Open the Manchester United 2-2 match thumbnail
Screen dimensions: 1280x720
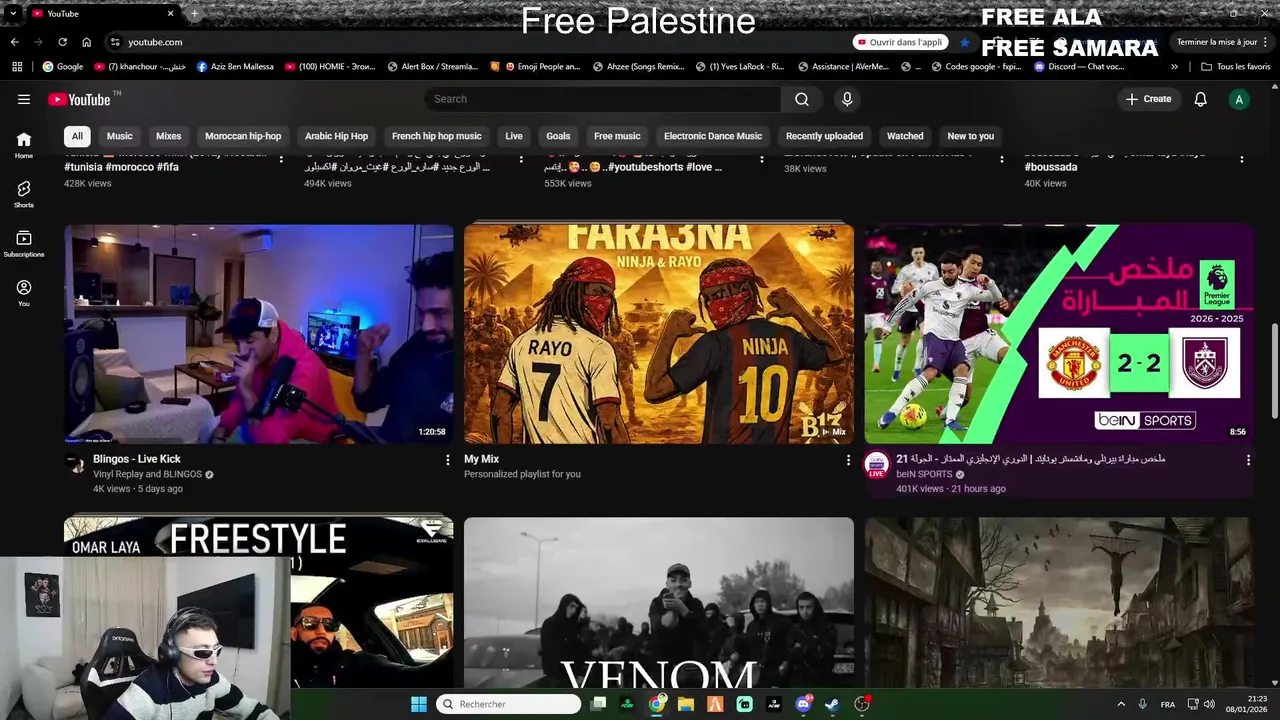coord(1059,333)
